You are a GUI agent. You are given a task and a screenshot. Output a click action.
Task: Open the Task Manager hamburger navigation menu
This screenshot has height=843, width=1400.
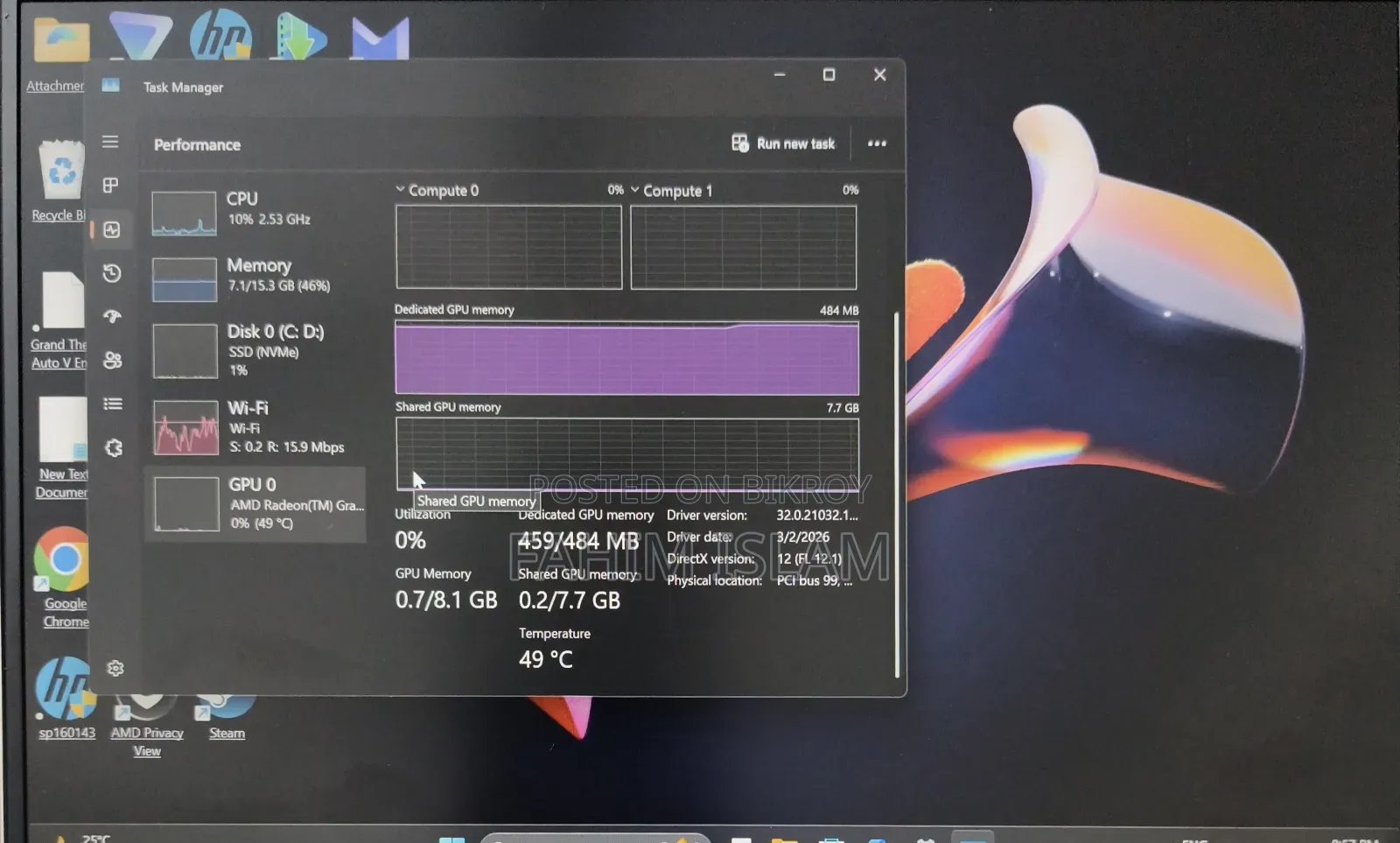click(110, 142)
